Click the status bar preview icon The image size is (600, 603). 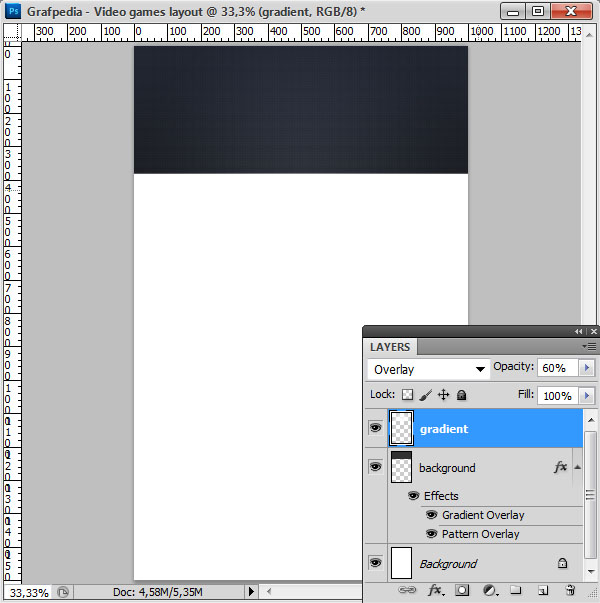63,591
